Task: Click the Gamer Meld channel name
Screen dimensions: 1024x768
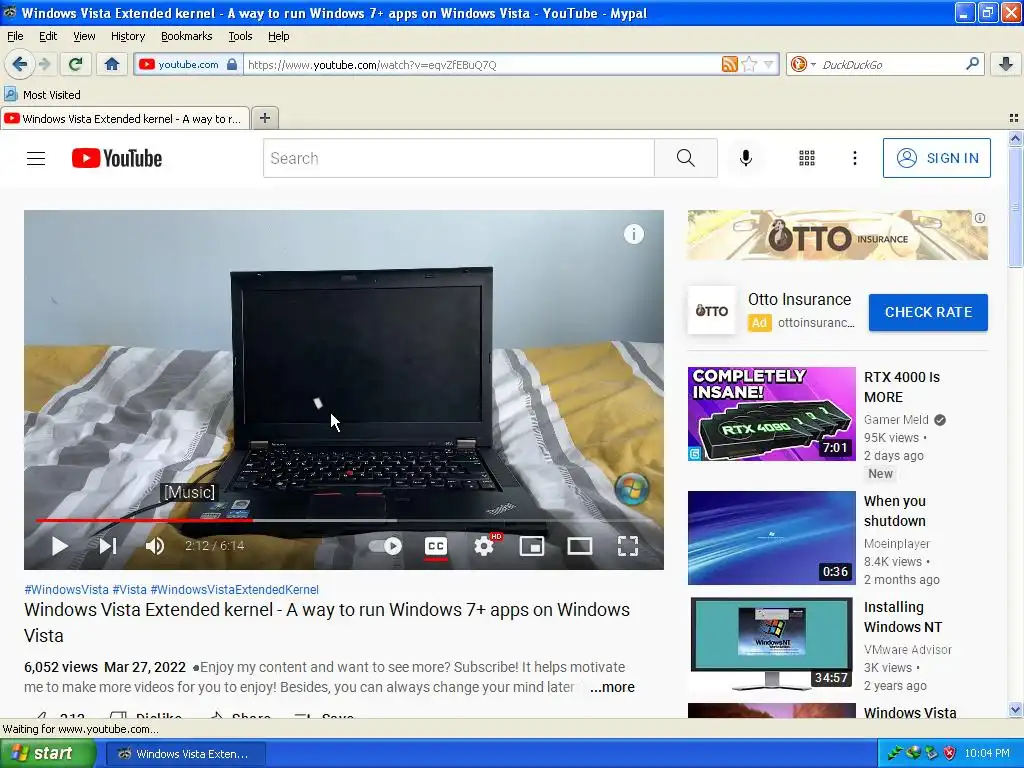Action: click(896, 419)
